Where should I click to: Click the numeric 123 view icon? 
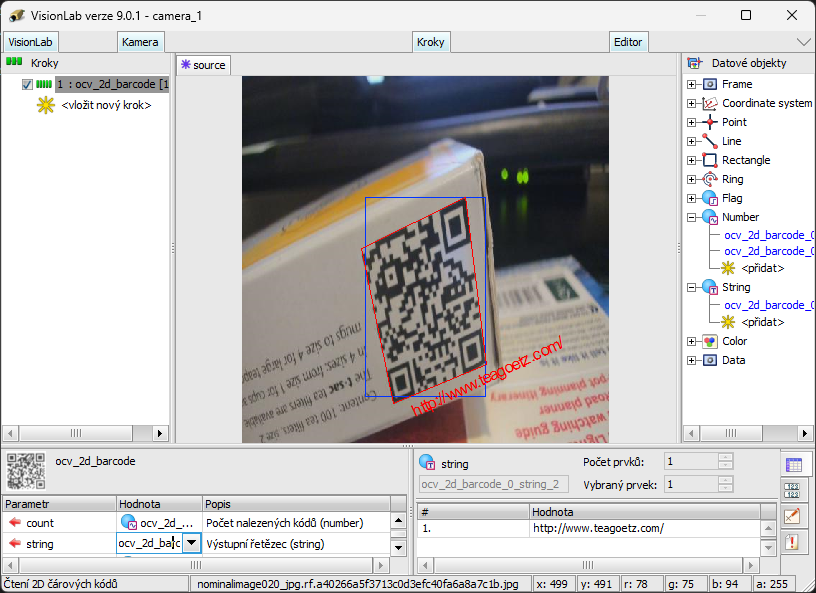[x=792, y=490]
